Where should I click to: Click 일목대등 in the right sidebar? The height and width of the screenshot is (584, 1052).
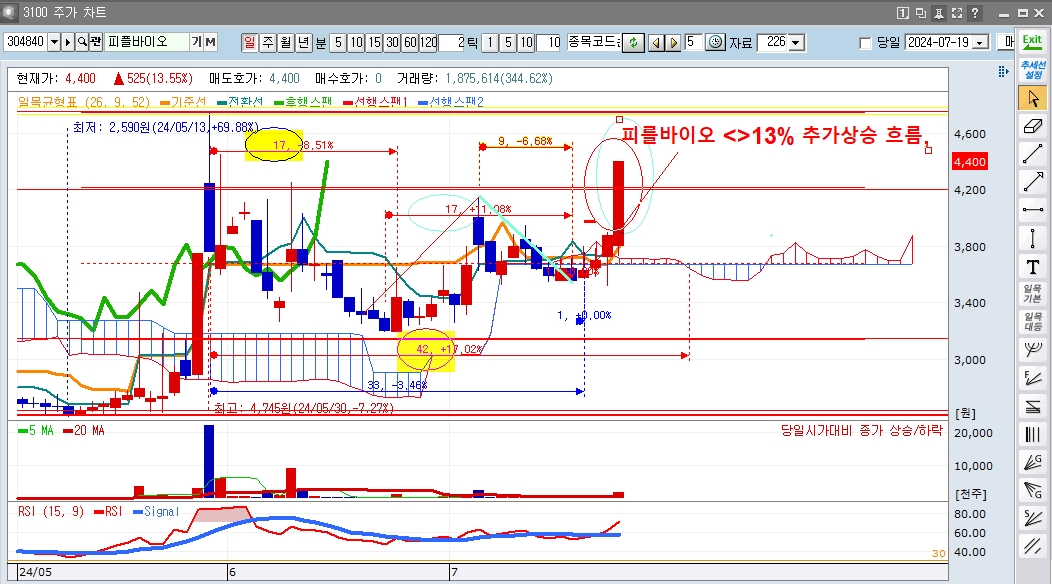[1031, 322]
